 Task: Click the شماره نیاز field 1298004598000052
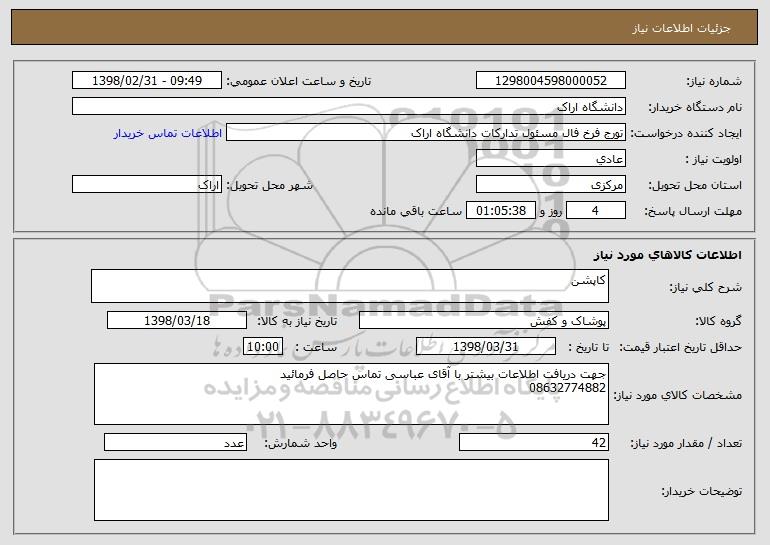[550, 80]
